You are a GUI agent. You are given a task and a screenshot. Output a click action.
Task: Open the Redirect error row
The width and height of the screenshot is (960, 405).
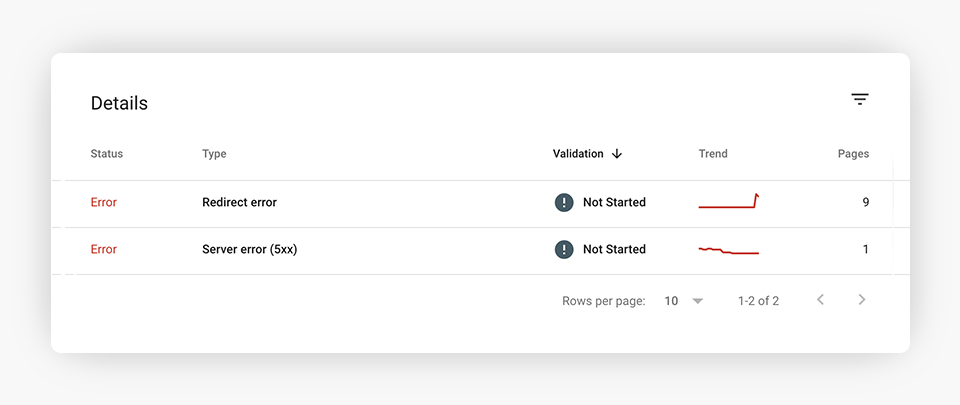coord(239,202)
